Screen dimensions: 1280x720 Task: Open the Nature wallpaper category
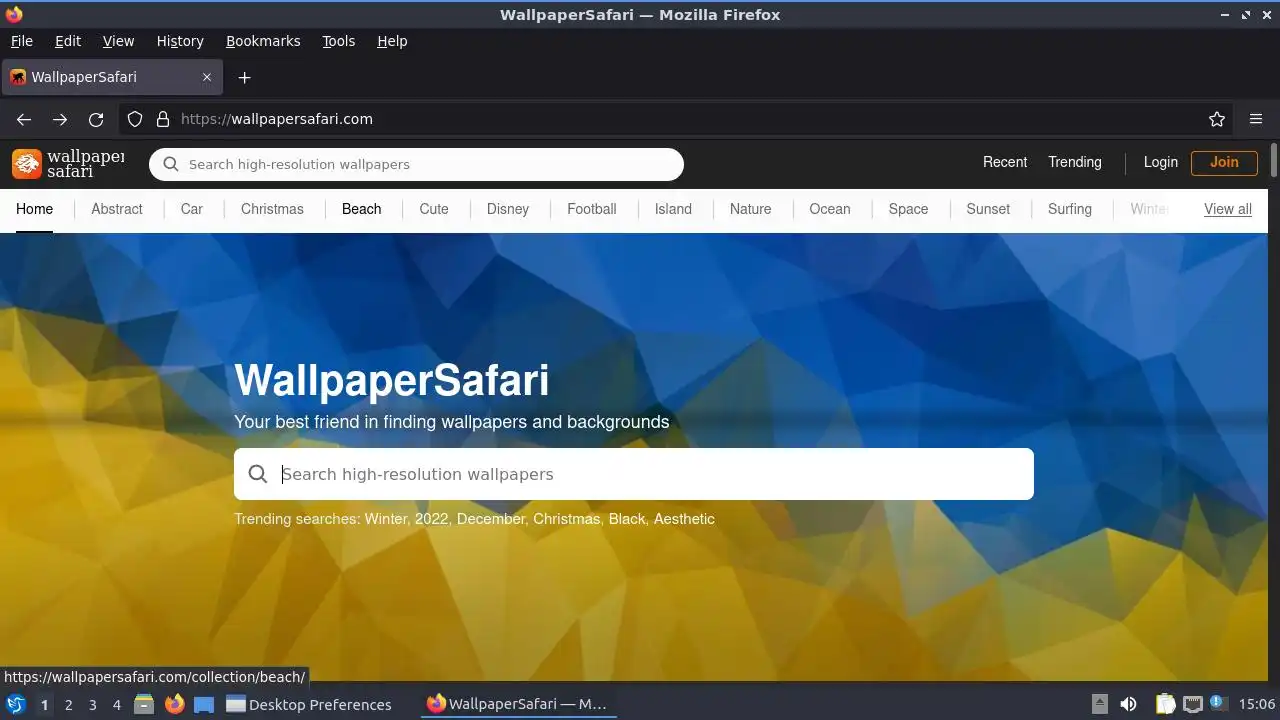(x=750, y=209)
